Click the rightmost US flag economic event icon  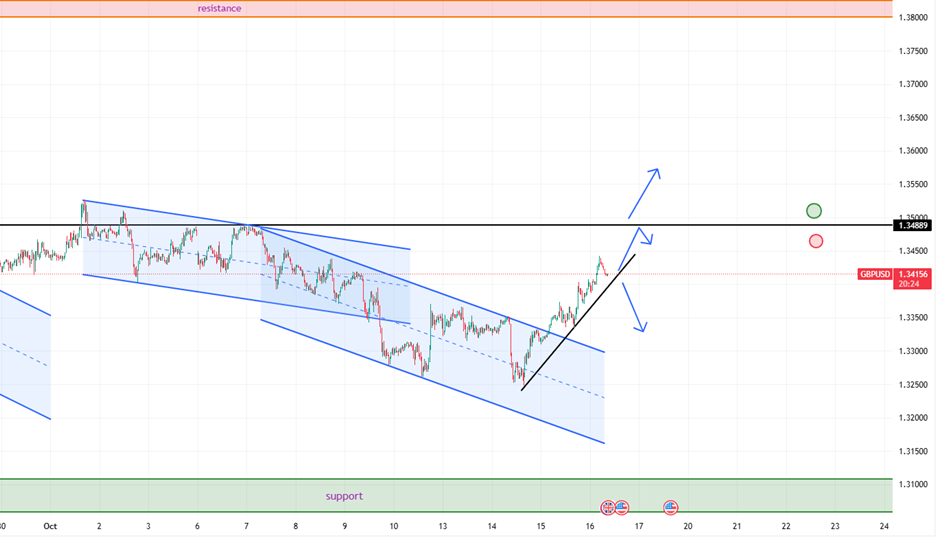point(670,508)
